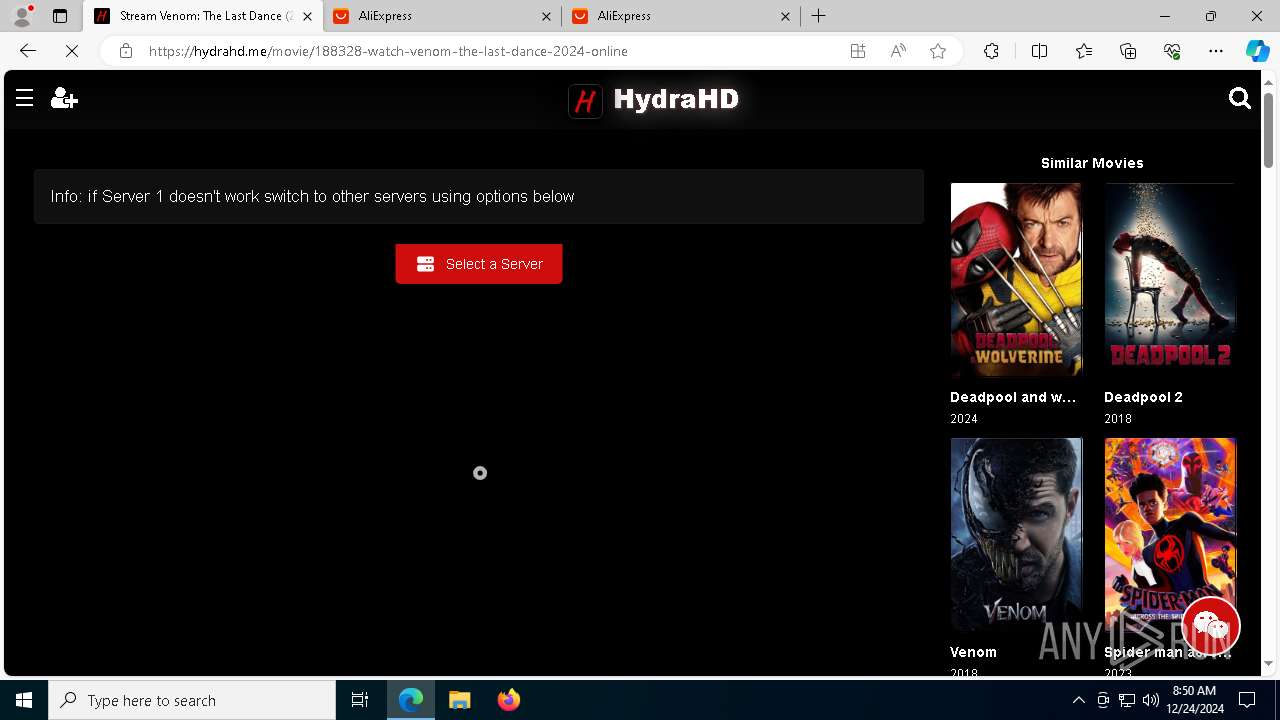Click the Windows Start button
1280x720 pixels.
tap(24, 700)
